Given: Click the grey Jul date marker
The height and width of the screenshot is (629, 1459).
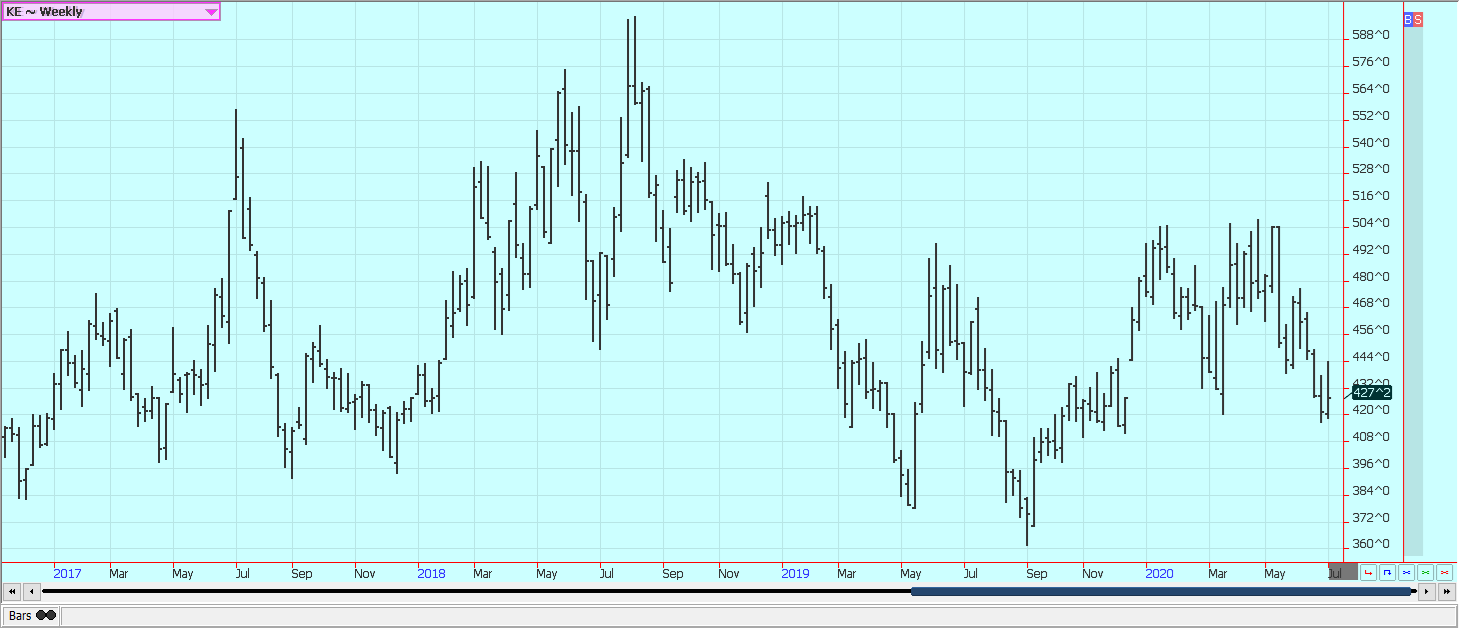Looking at the screenshot, I should (x=1343, y=572).
